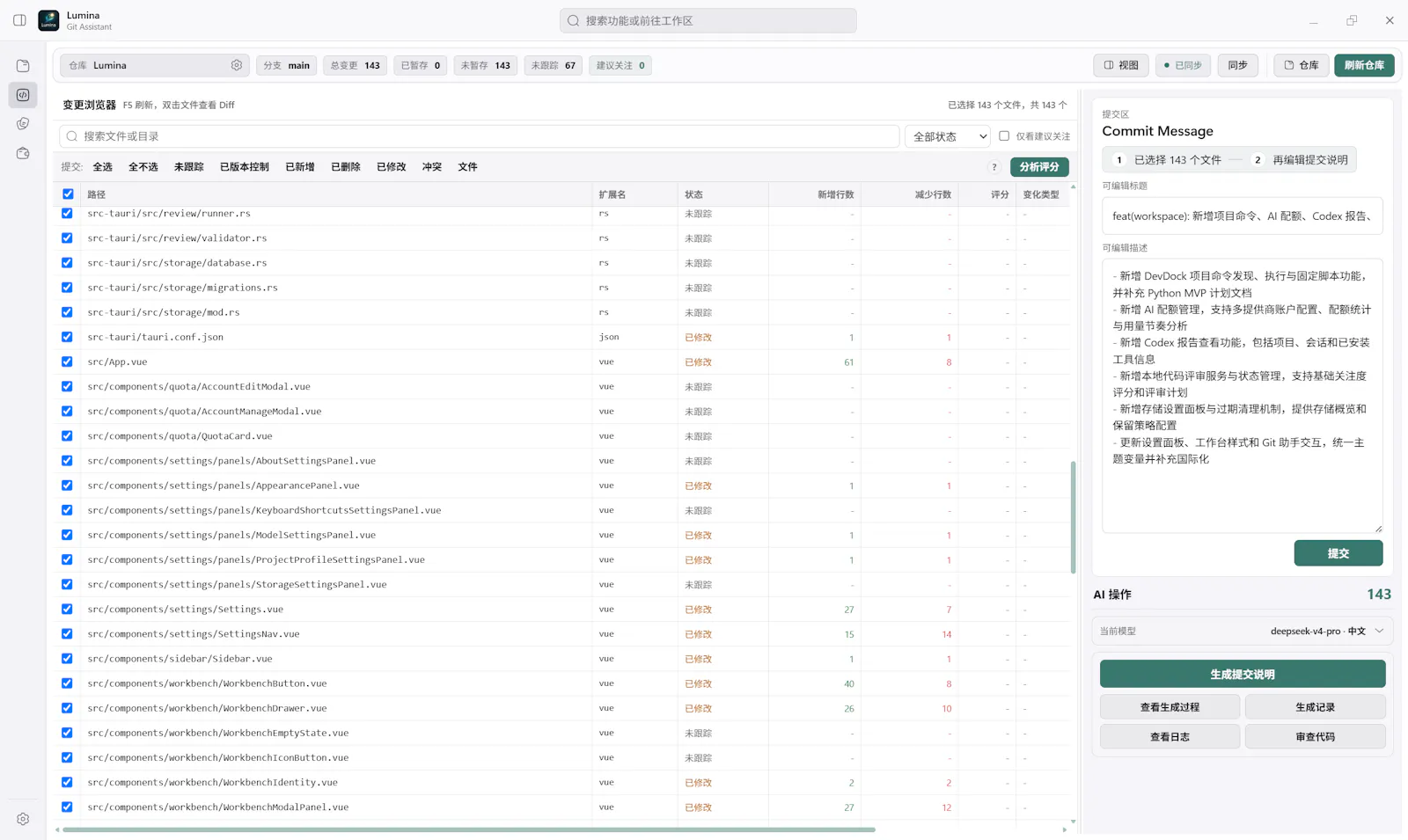Screen dimensions: 1408x840
Task: Click vertical scrollbar of file list
Action: (x=1073, y=517)
